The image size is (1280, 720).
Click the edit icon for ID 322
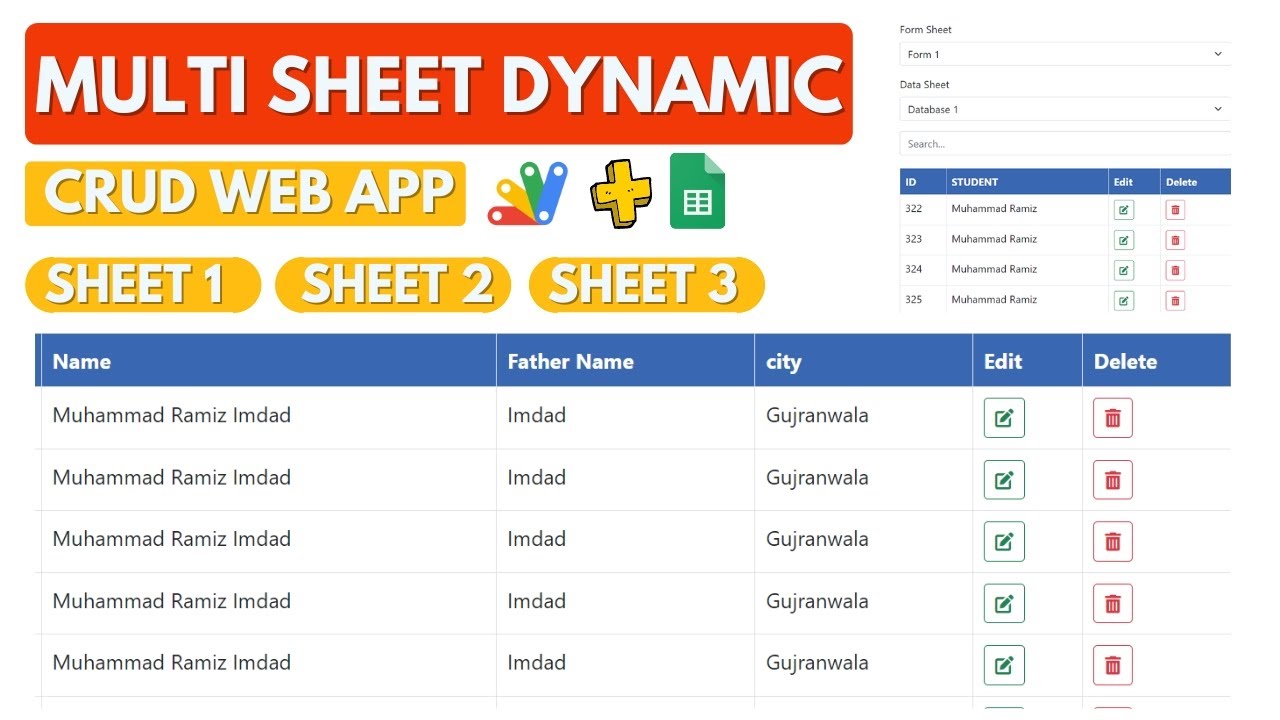click(1124, 210)
